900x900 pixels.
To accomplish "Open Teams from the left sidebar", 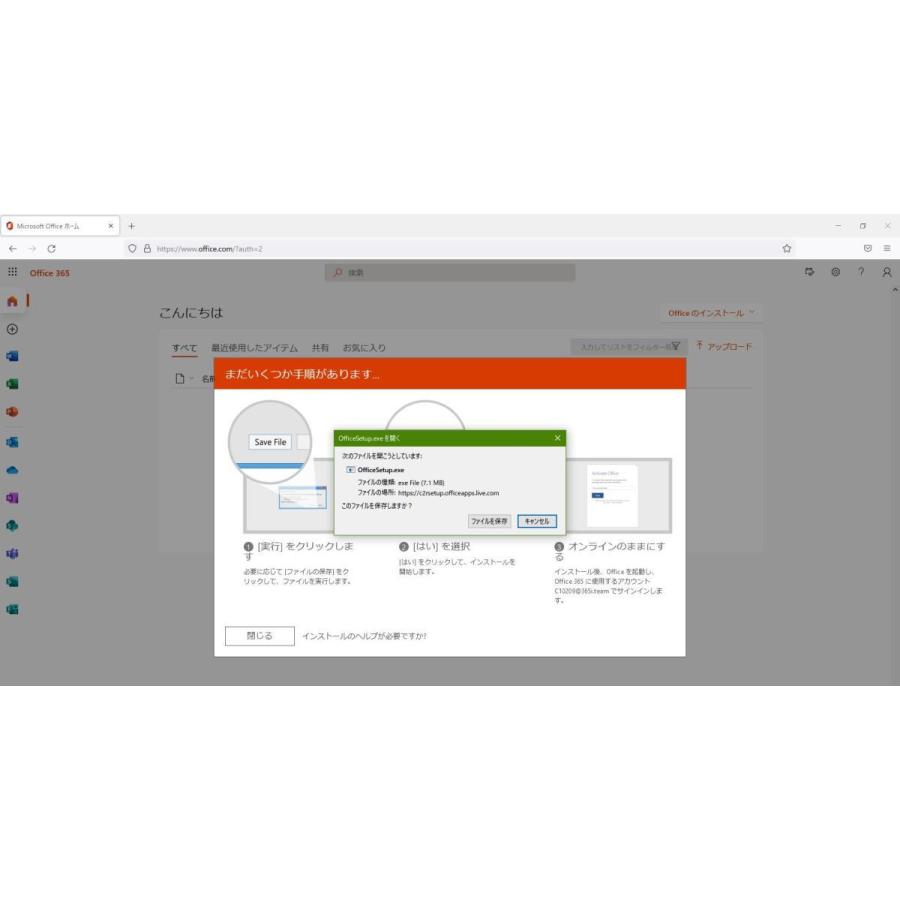I will 12,553.
